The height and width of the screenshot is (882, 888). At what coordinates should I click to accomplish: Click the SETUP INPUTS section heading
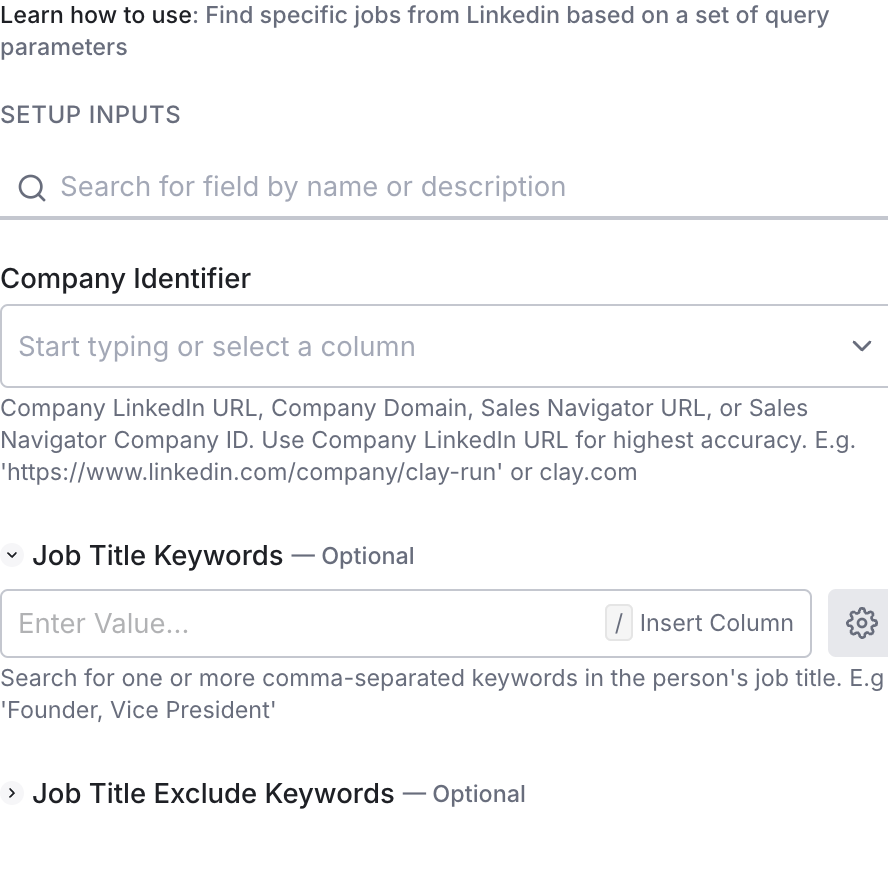click(x=90, y=114)
